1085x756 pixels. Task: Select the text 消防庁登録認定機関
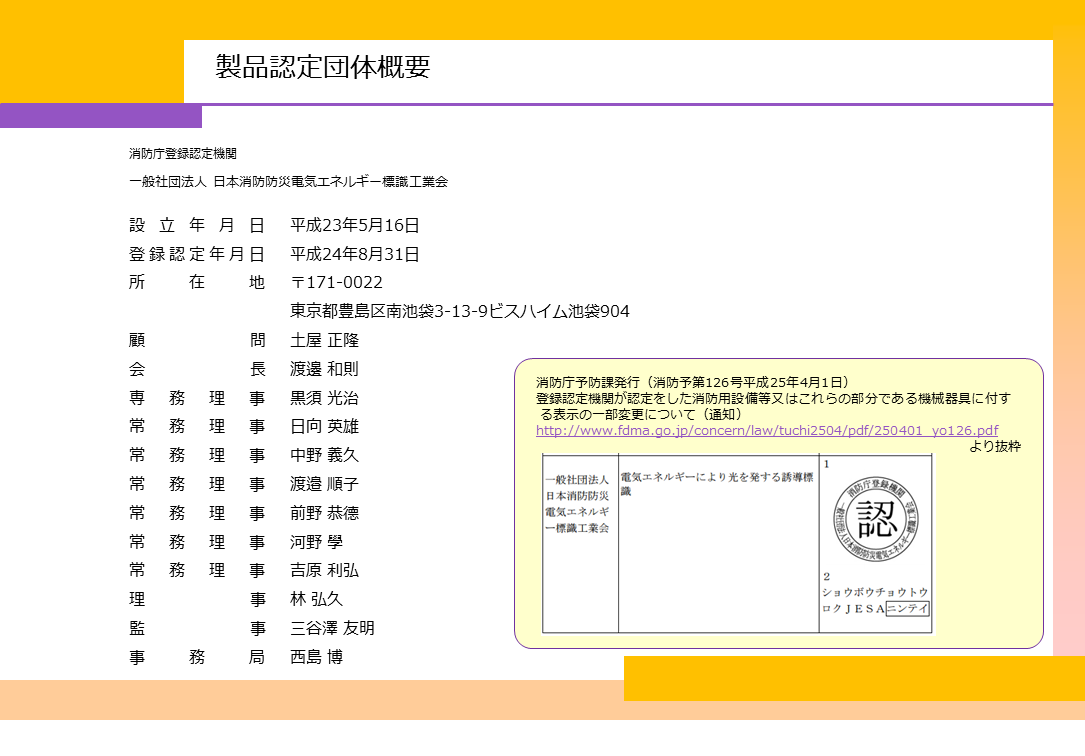[183, 154]
